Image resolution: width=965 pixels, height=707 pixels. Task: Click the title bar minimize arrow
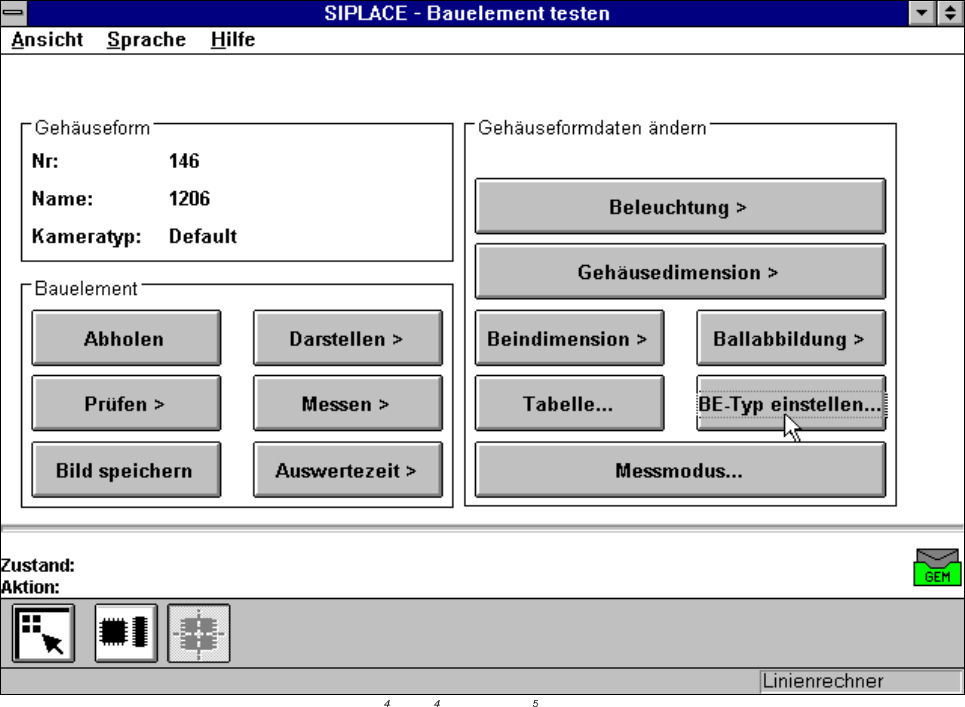pyautogui.click(x=921, y=13)
